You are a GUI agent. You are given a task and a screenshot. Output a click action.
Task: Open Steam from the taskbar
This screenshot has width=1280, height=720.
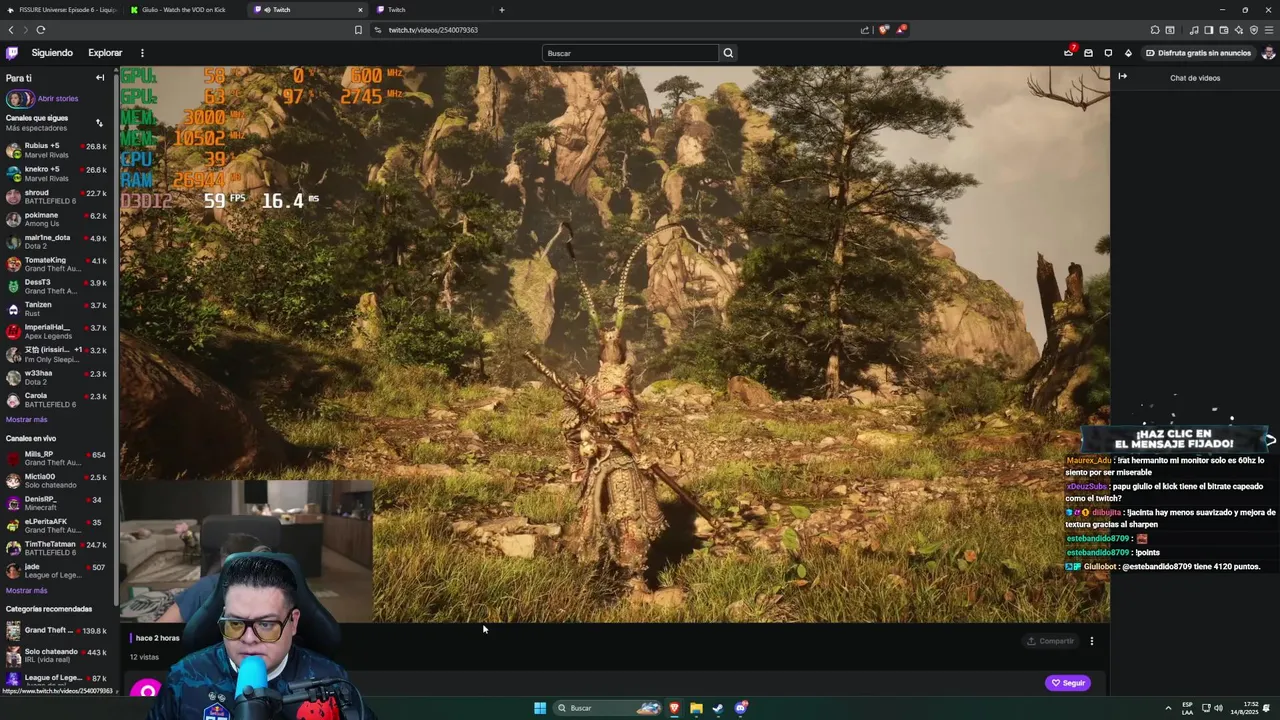pyautogui.click(x=718, y=708)
